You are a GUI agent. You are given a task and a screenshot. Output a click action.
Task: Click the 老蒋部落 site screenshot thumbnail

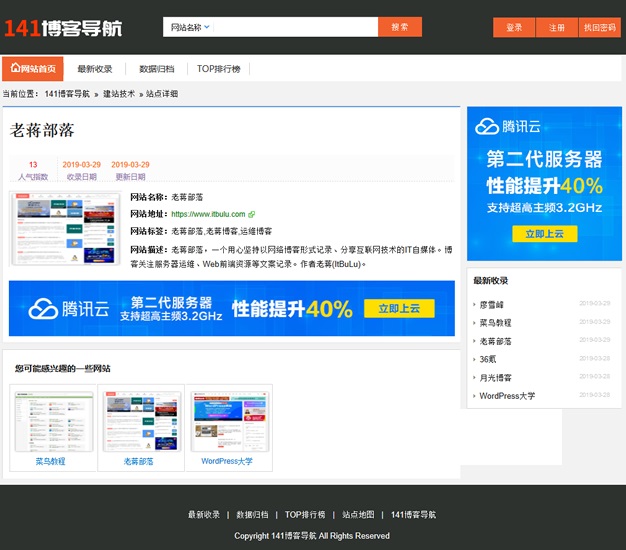(65, 229)
